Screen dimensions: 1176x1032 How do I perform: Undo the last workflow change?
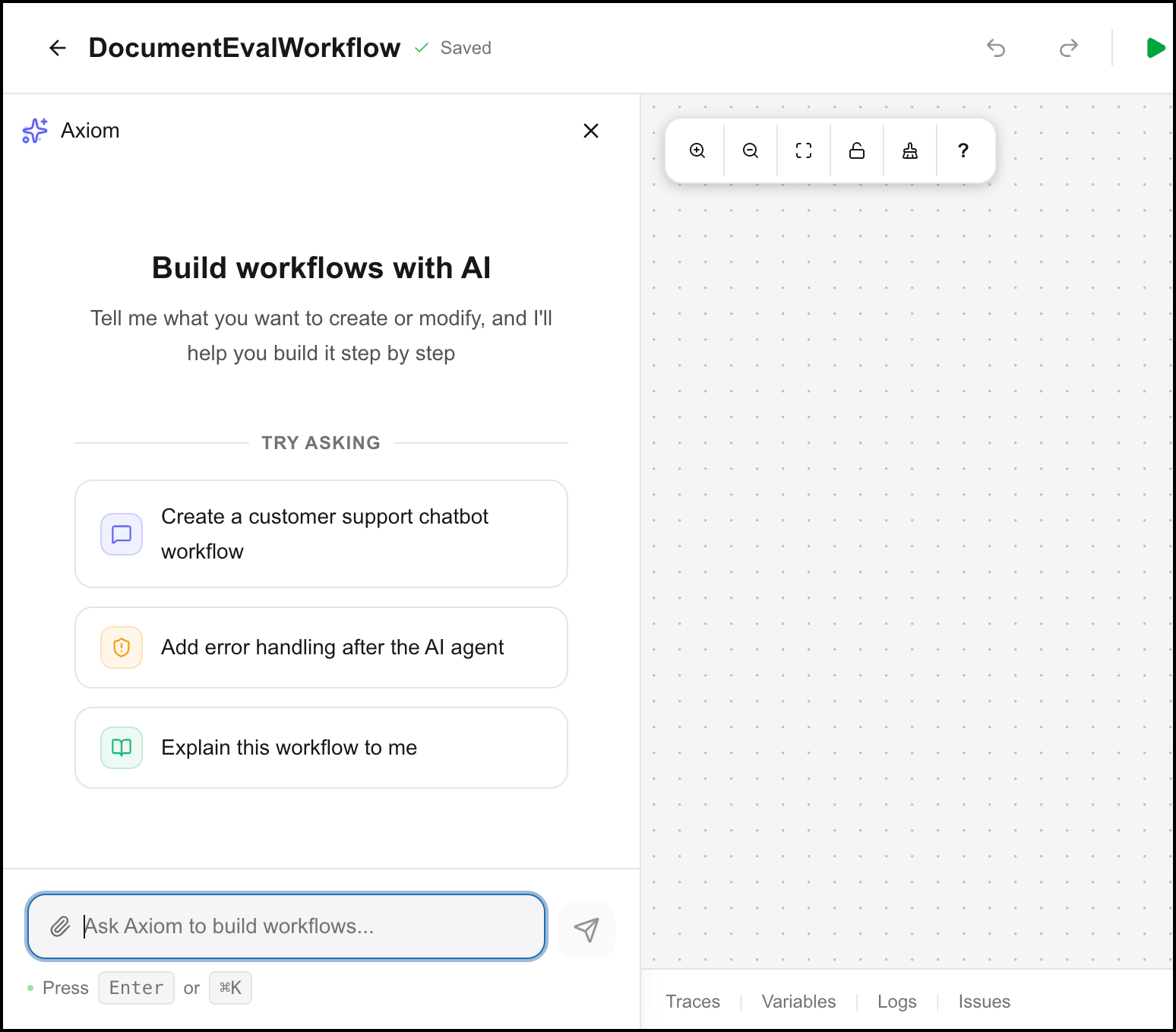996,48
